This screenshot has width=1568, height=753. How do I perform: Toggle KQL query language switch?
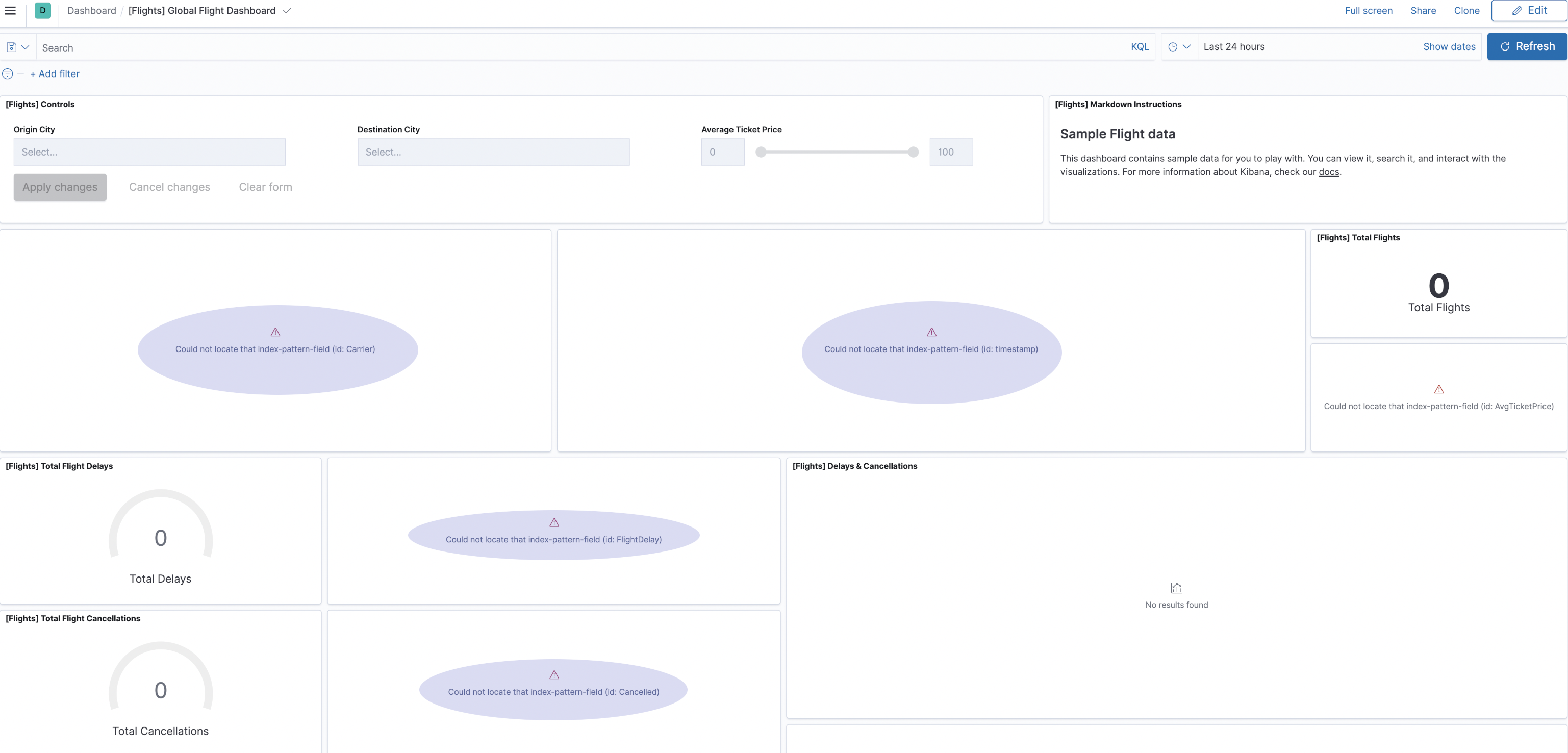click(1140, 47)
